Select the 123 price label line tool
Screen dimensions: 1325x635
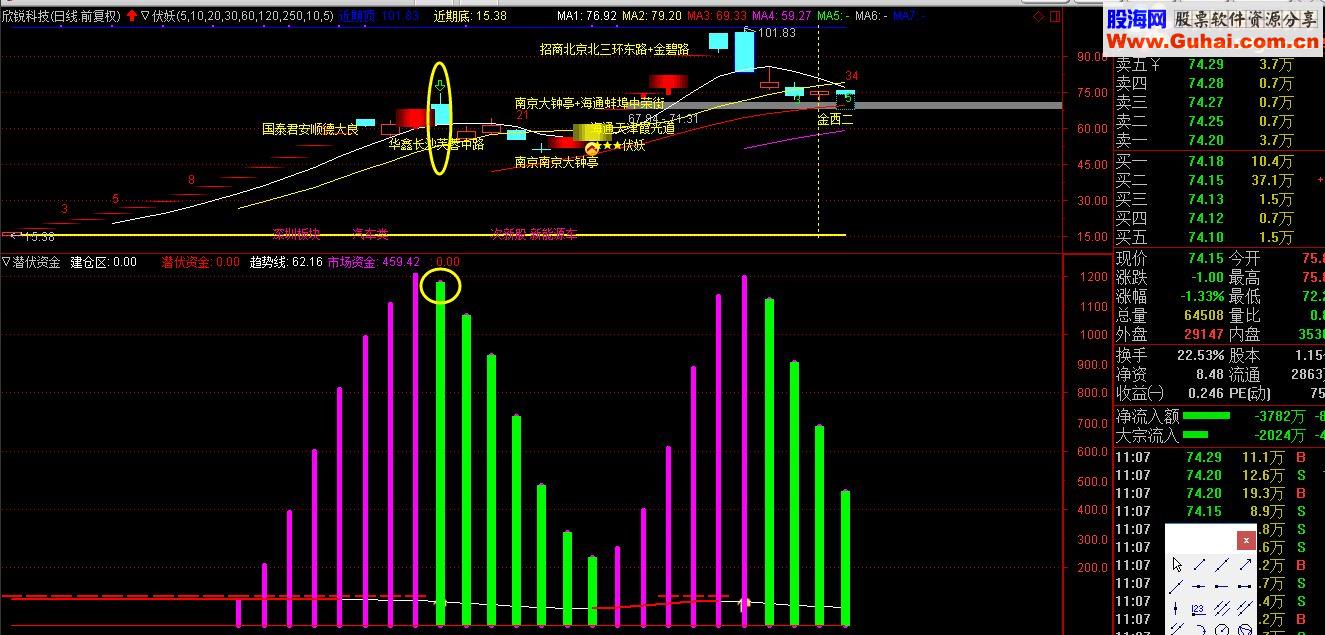[x=1199, y=609]
